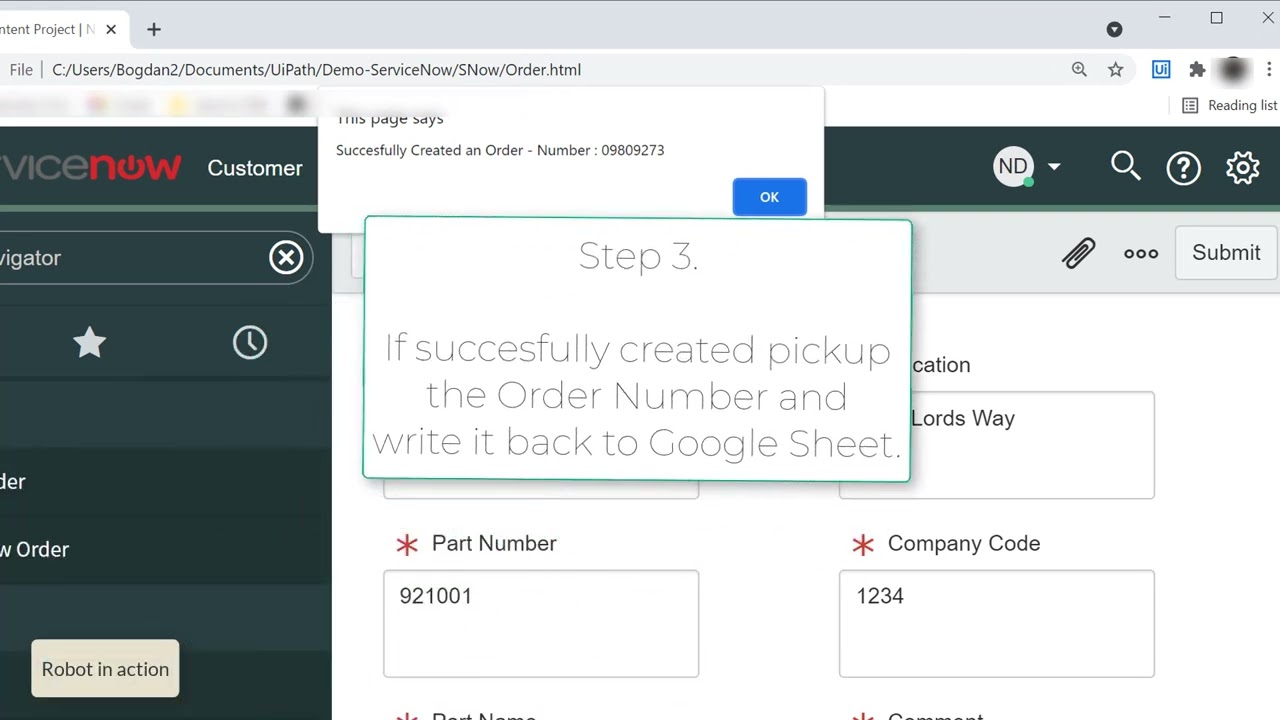The width and height of the screenshot is (1280, 720).
Task: Select the Customer menu item
Action: (x=255, y=168)
